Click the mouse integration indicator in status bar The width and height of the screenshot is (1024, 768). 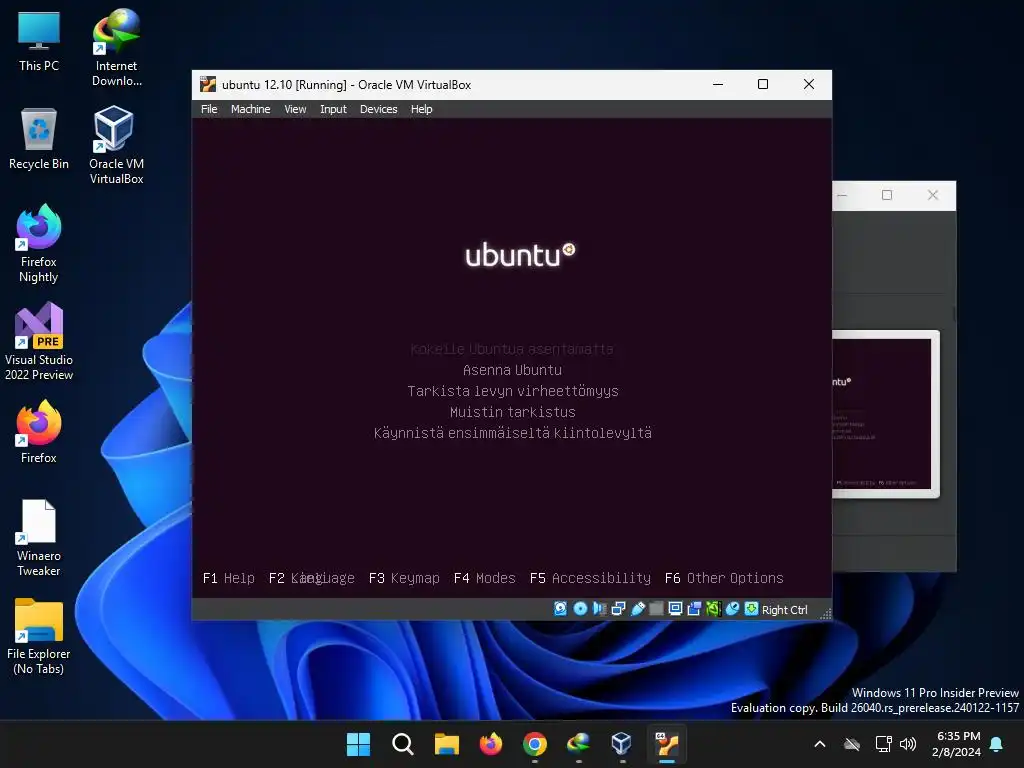(732, 609)
